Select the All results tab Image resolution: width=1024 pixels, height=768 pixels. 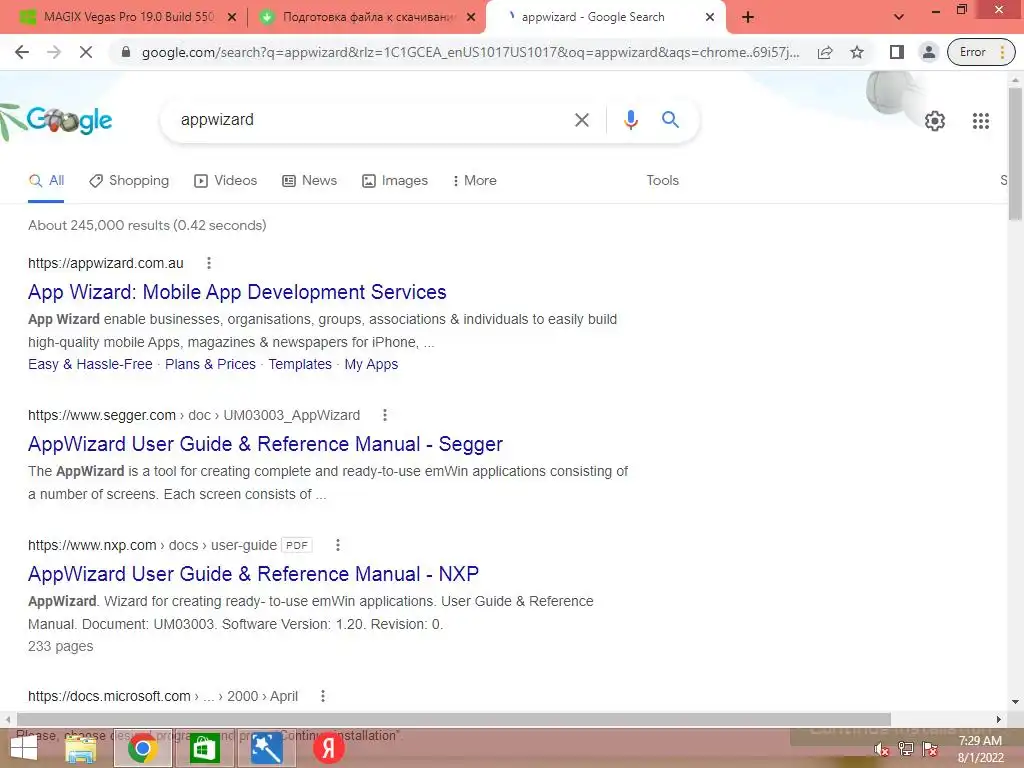click(x=46, y=181)
